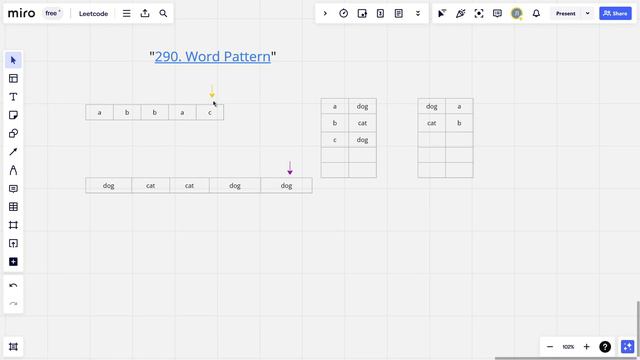
Task: Open the Upload tool
Action: pyautogui.click(x=13, y=244)
